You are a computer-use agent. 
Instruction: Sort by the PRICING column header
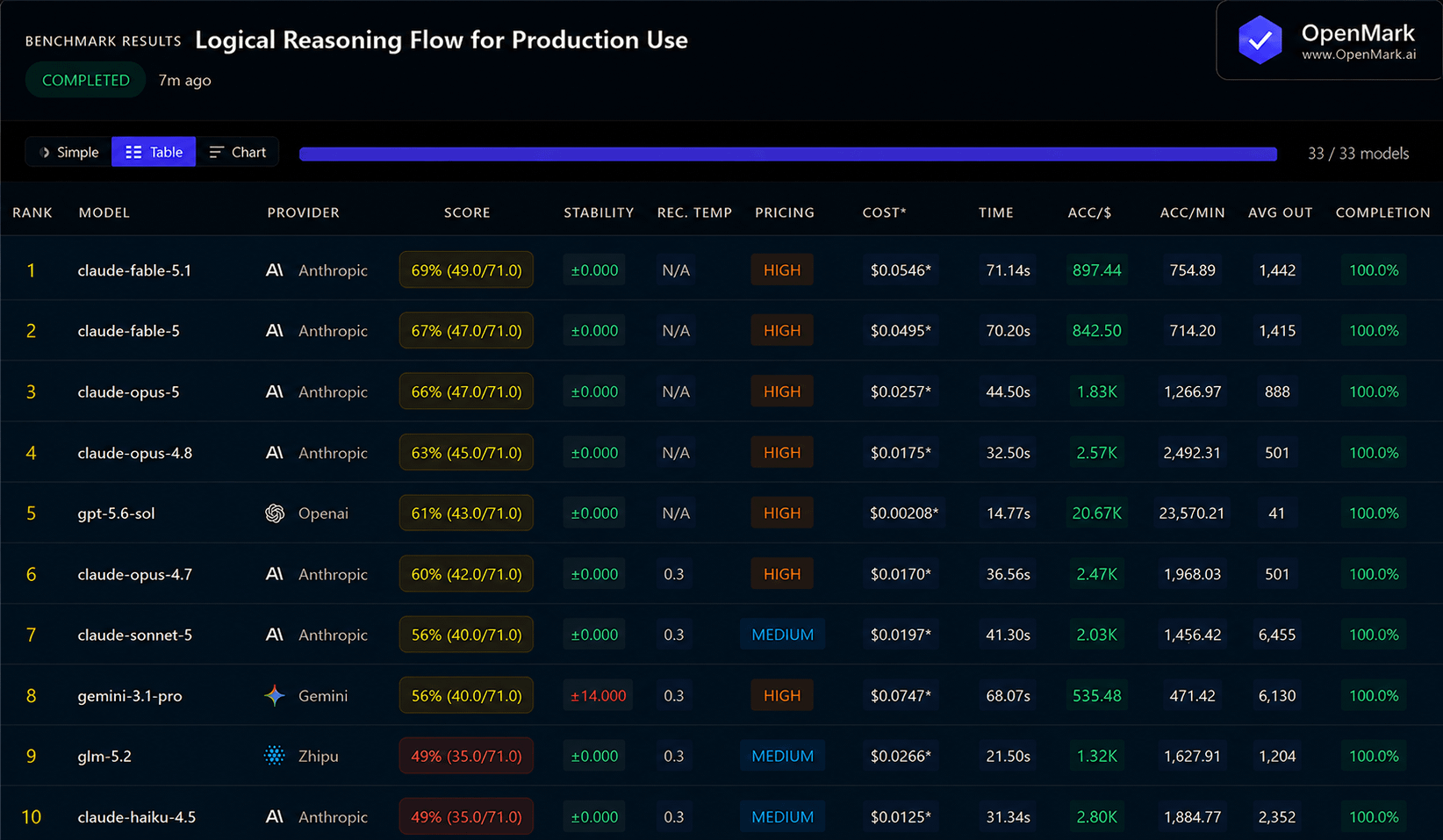[x=785, y=212]
